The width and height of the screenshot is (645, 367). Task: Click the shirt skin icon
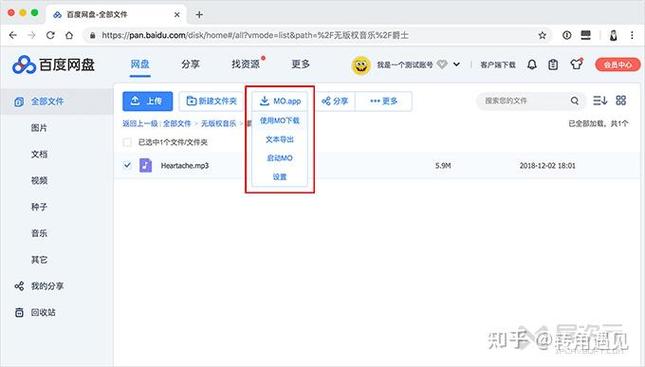(x=576, y=64)
